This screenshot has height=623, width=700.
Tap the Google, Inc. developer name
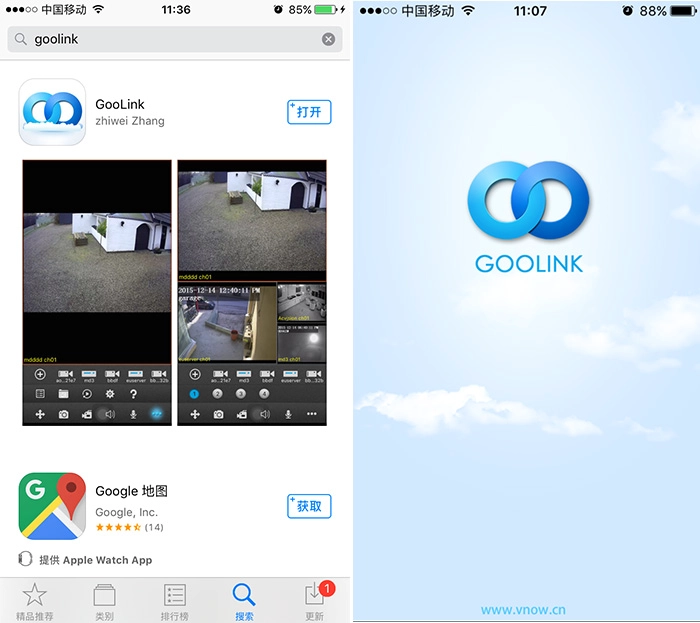[x=126, y=512]
